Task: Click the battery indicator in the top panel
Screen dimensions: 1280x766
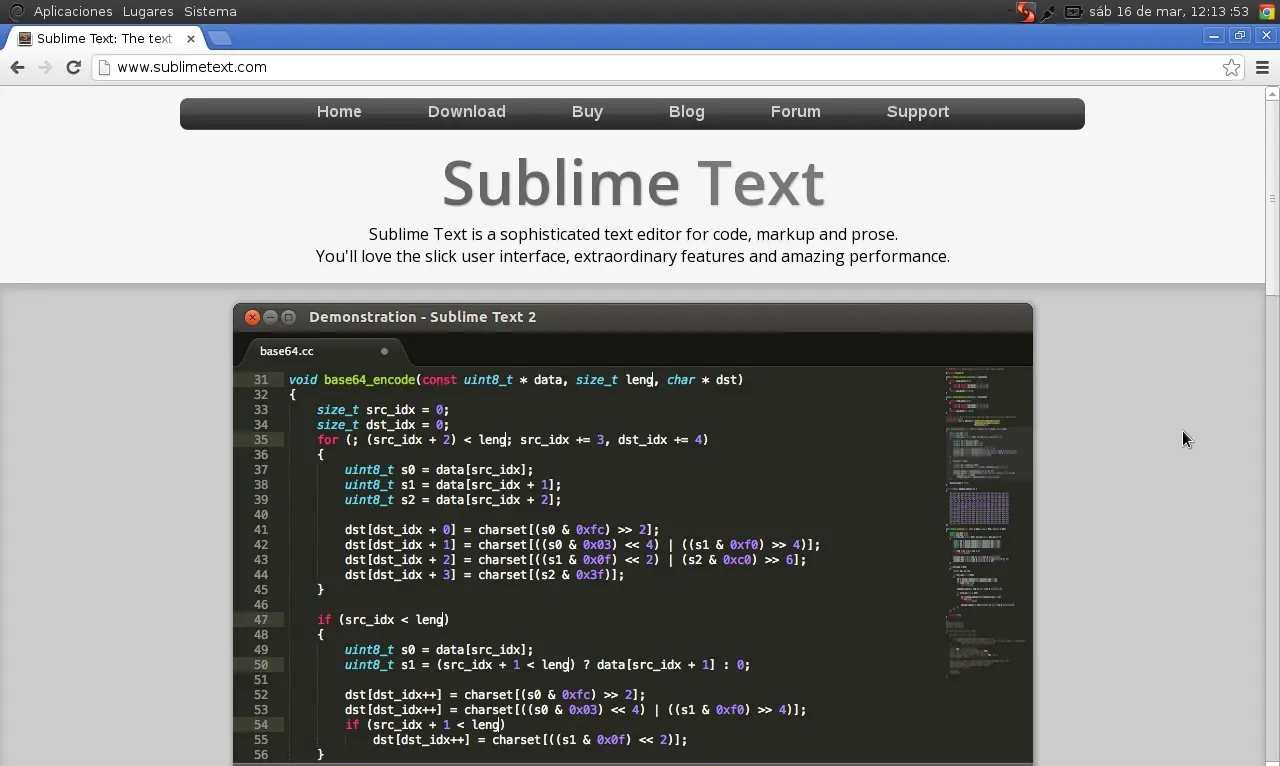Action: coord(1073,12)
